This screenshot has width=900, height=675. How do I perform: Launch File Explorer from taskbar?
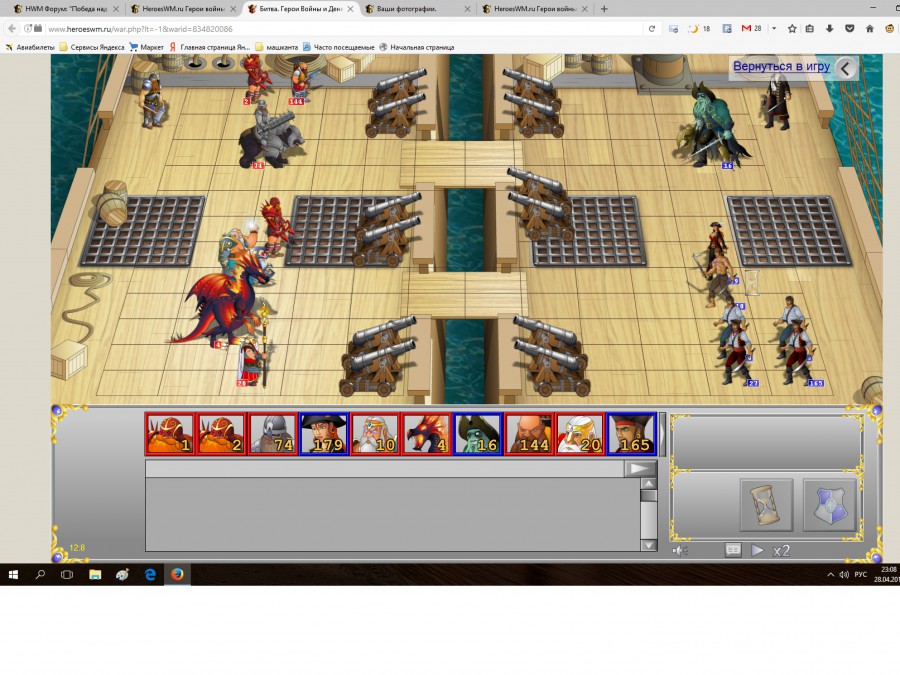pos(95,575)
